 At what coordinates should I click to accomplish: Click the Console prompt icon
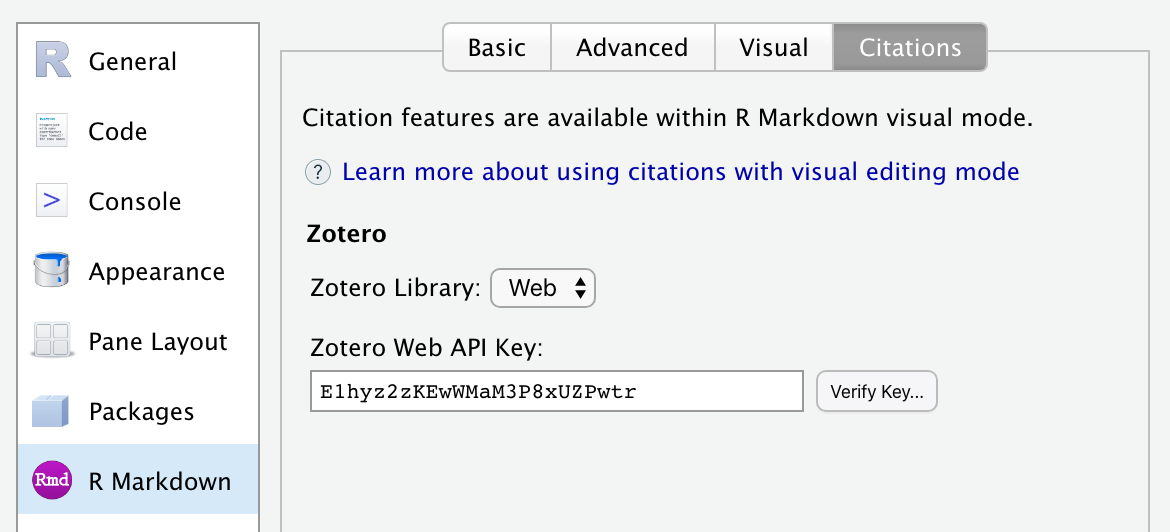click(x=51, y=201)
